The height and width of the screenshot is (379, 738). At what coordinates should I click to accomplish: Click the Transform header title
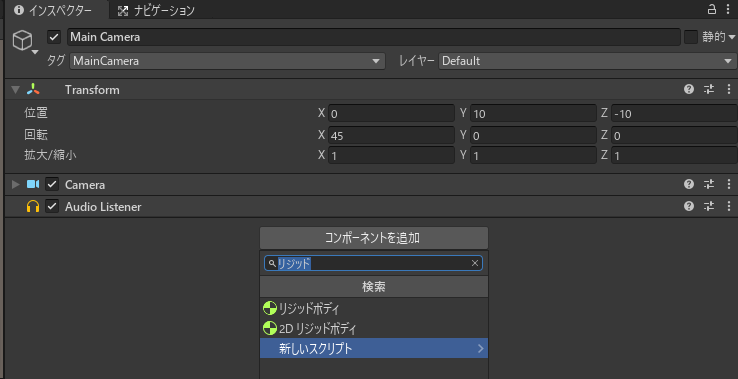pos(92,90)
